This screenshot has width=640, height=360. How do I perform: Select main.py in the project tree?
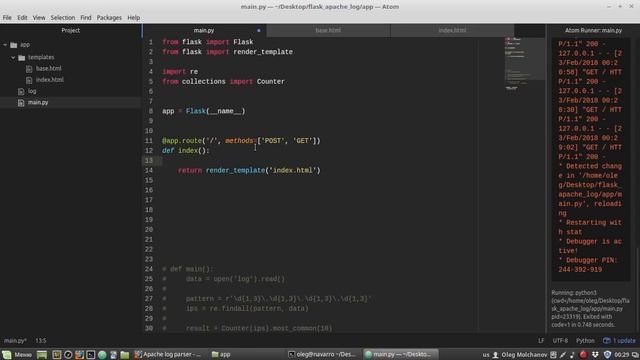click(x=38, y=102)
